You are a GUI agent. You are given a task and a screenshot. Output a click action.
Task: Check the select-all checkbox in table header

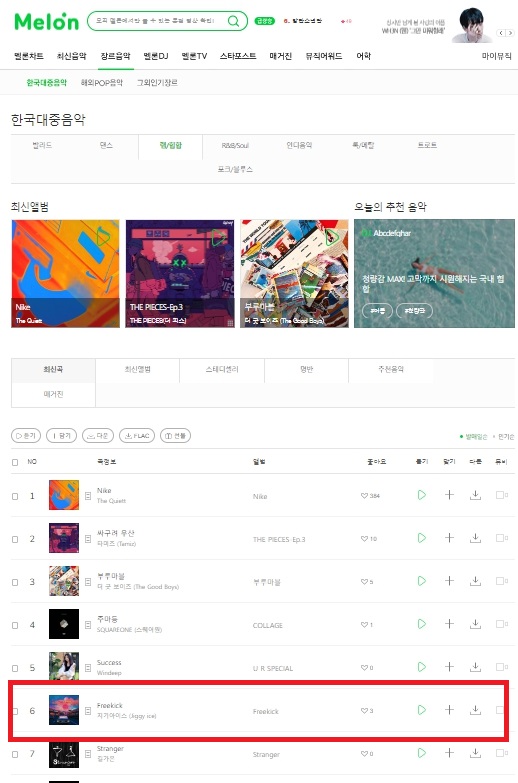point(15,462)
